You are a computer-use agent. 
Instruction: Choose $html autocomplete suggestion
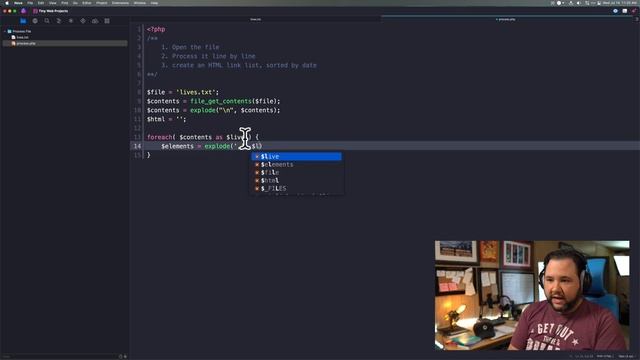[296, 180]
